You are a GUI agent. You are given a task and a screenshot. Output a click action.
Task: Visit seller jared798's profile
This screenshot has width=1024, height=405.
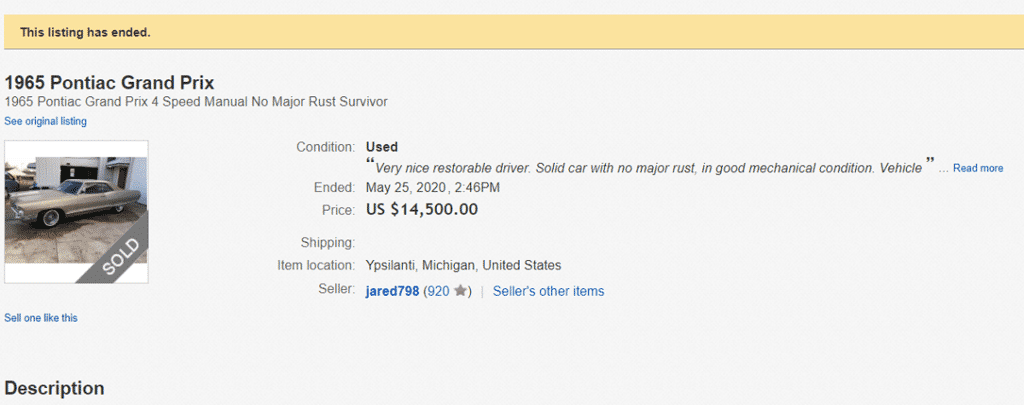coord(393,291)
